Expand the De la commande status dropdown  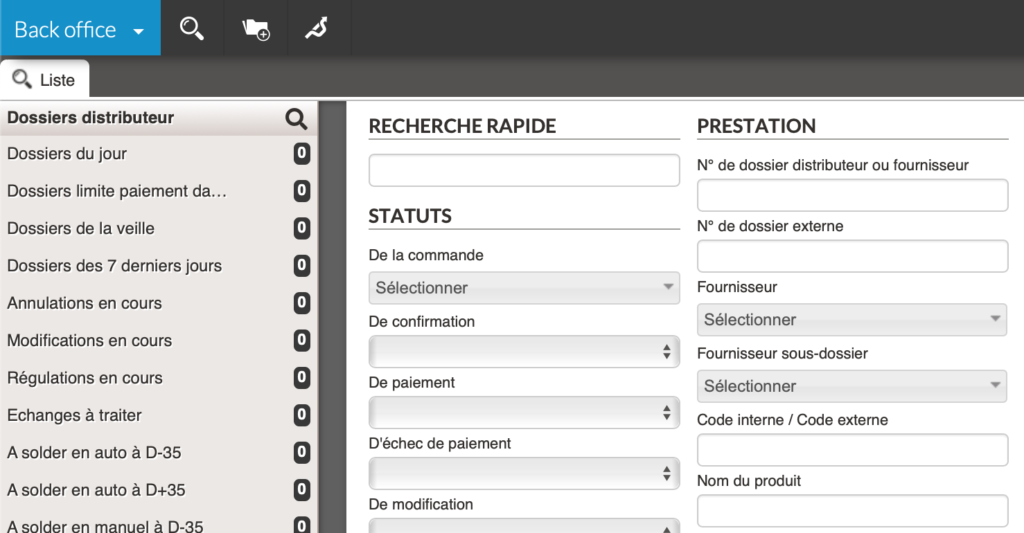pyautogui.click(x=524, y=288)
